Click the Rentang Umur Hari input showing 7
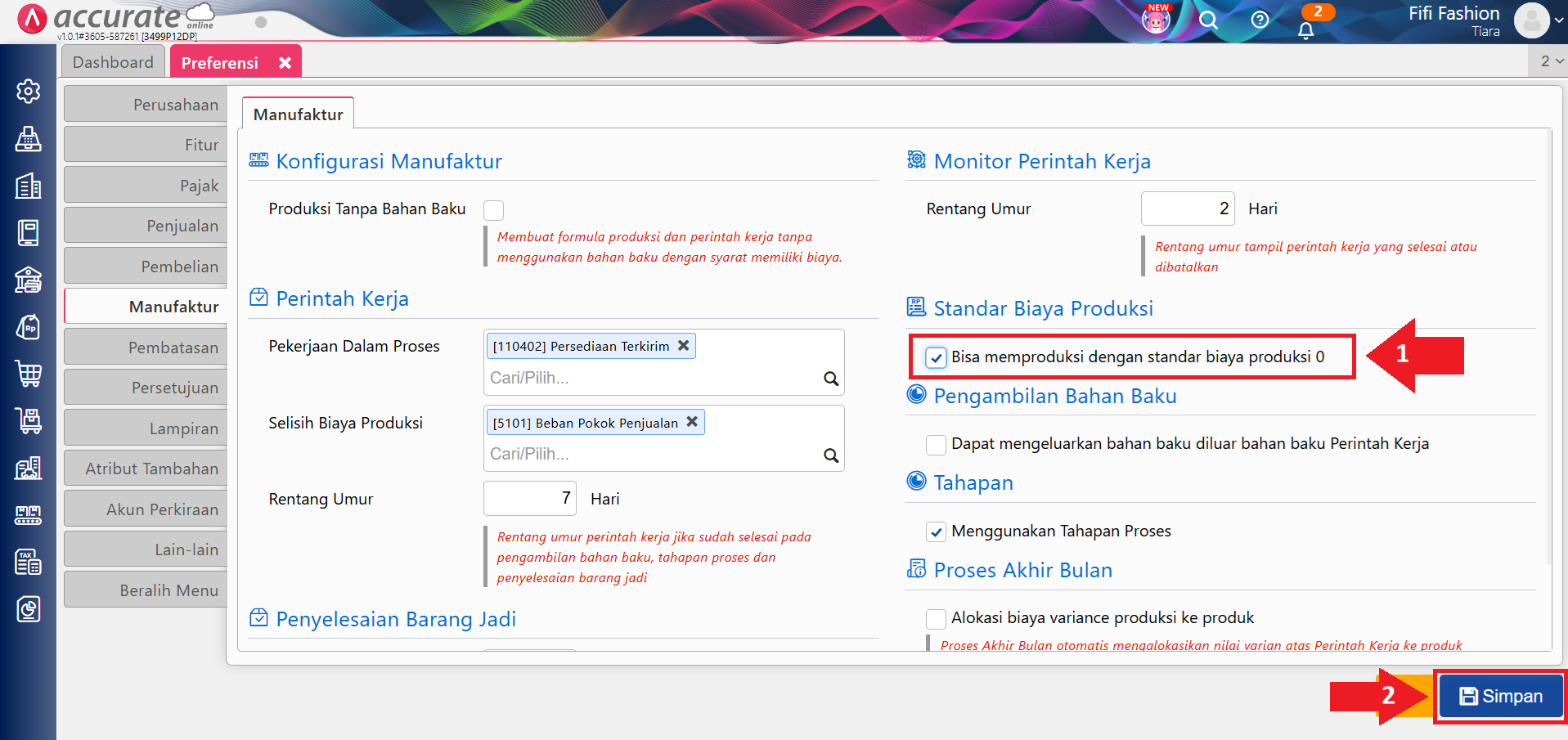 (530, 498)
